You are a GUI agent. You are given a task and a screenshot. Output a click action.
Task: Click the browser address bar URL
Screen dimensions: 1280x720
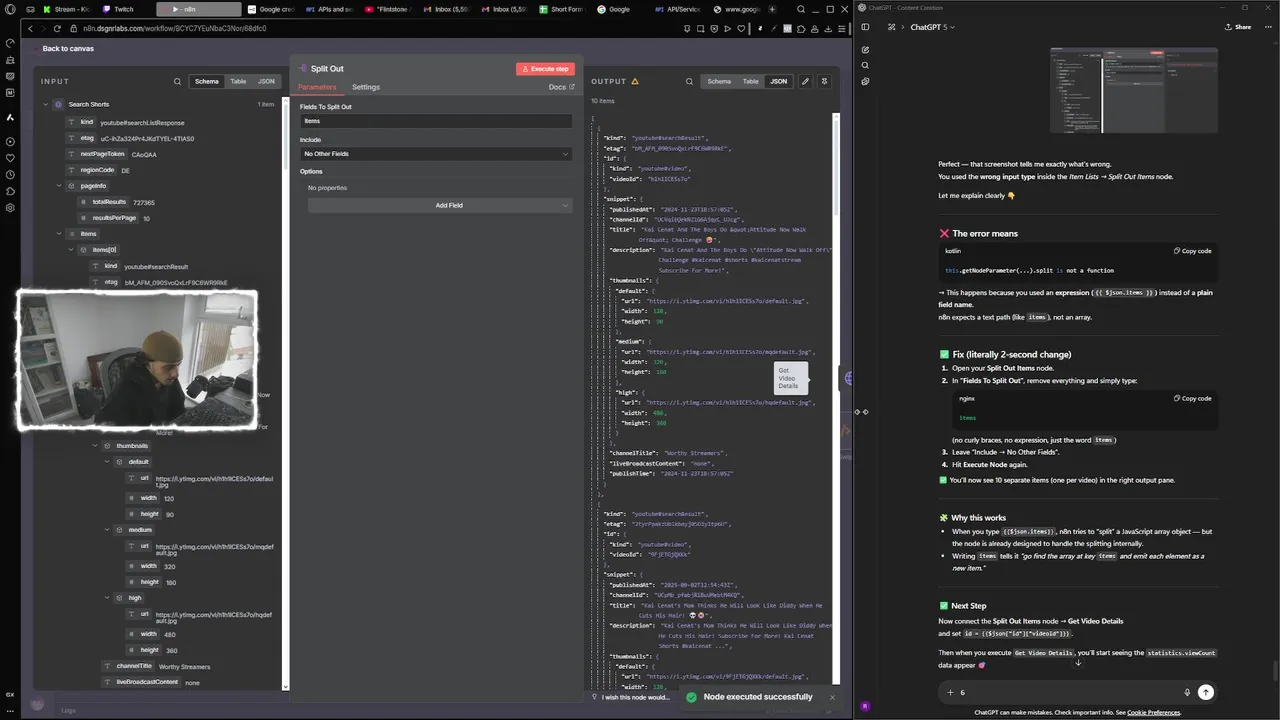174,28
